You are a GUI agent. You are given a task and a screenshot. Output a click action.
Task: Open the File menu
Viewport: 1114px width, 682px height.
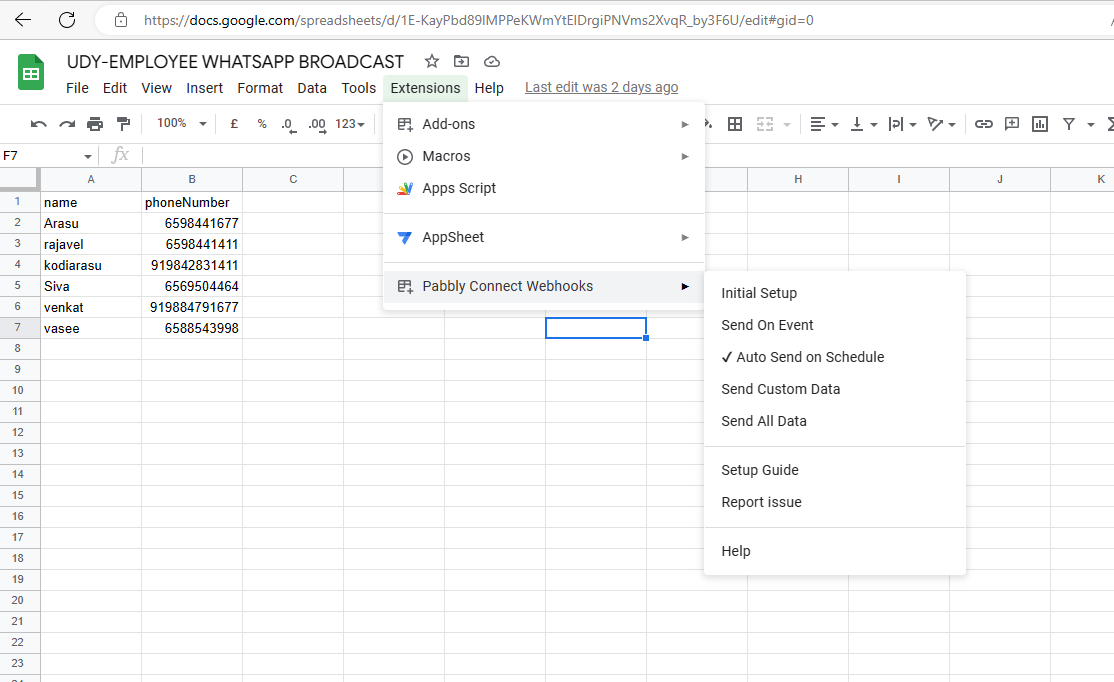77,88
